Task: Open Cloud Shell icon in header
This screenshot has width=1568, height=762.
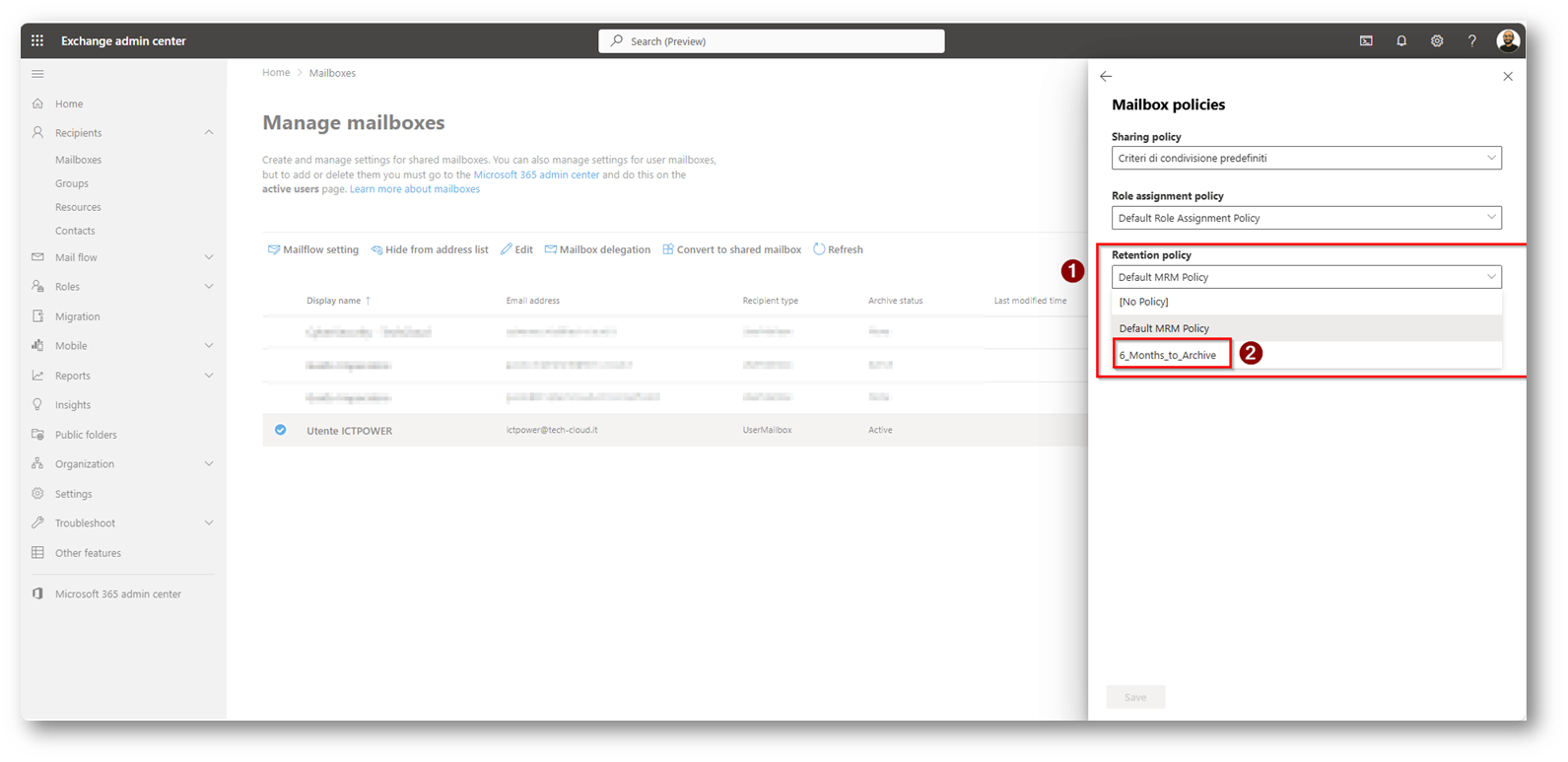Action: [x=1366, y=40]
